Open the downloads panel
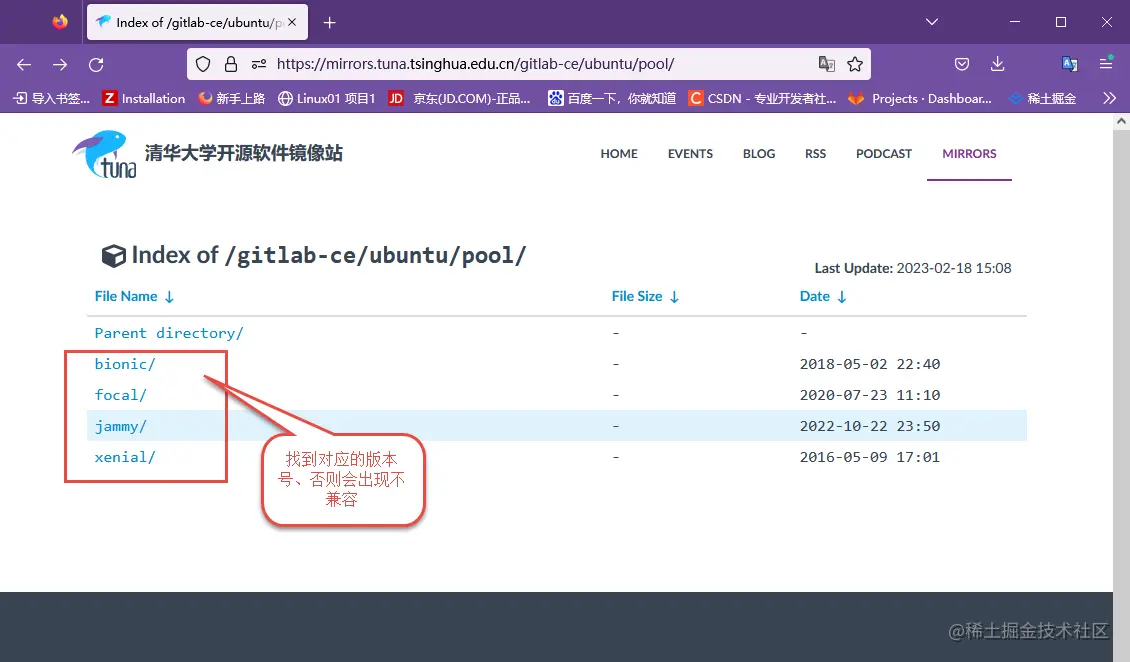The height and width of the screenshot is (662, 1130). pos(997,64)
